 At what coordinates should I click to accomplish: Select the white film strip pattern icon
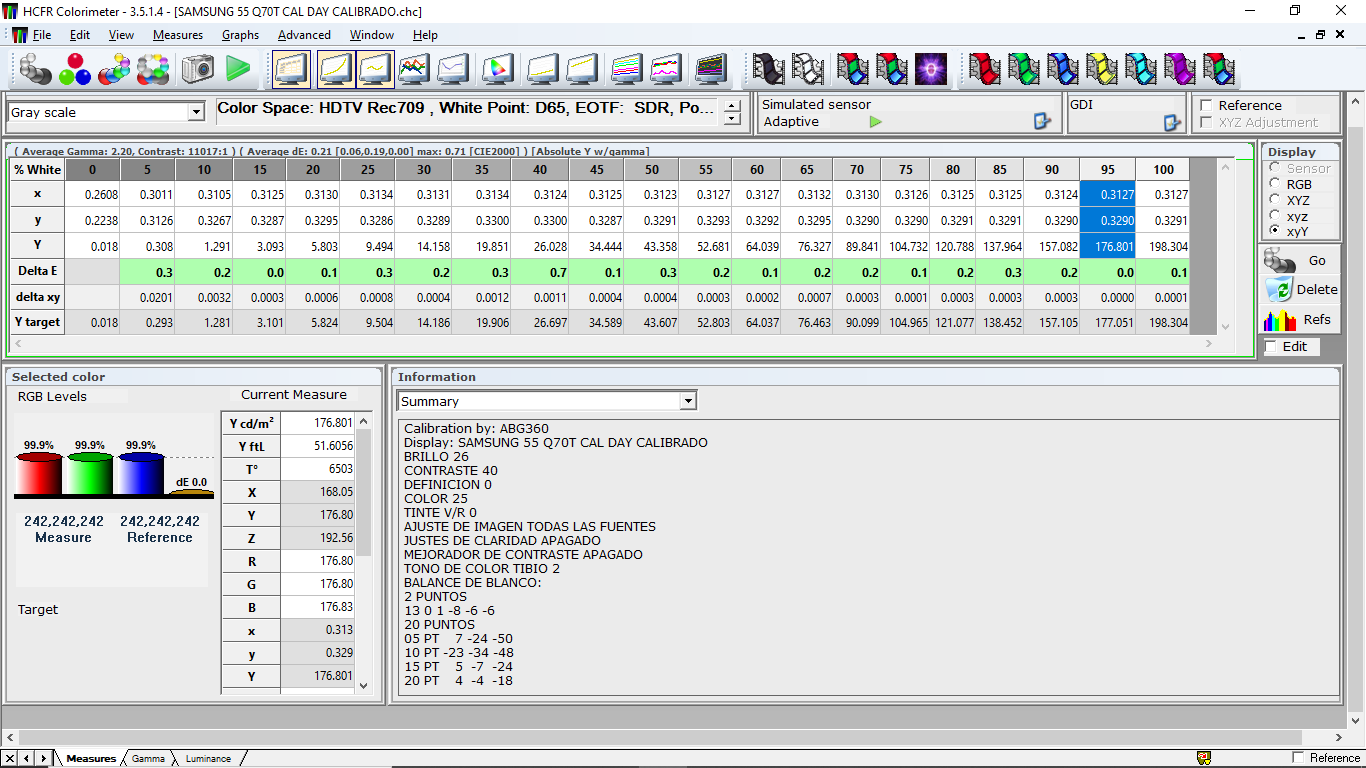808,68
